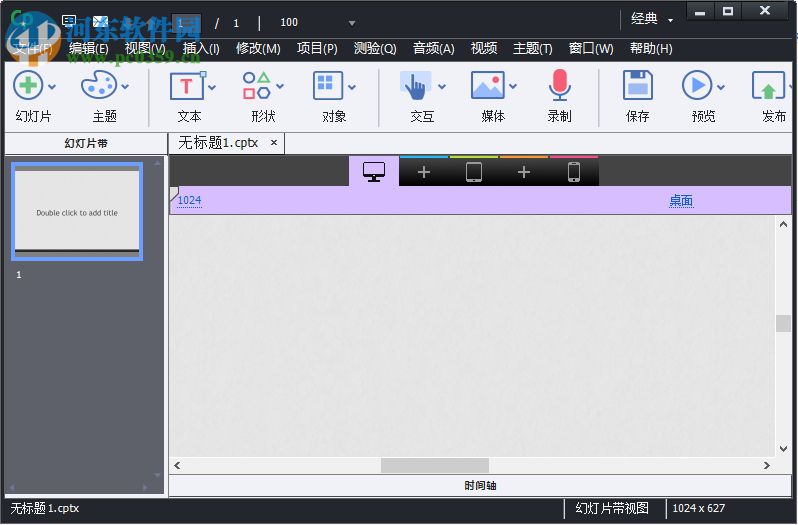Screen dimensions: 798x525
Task: Click the 幻灯片带 panel header
Action: 86,143
